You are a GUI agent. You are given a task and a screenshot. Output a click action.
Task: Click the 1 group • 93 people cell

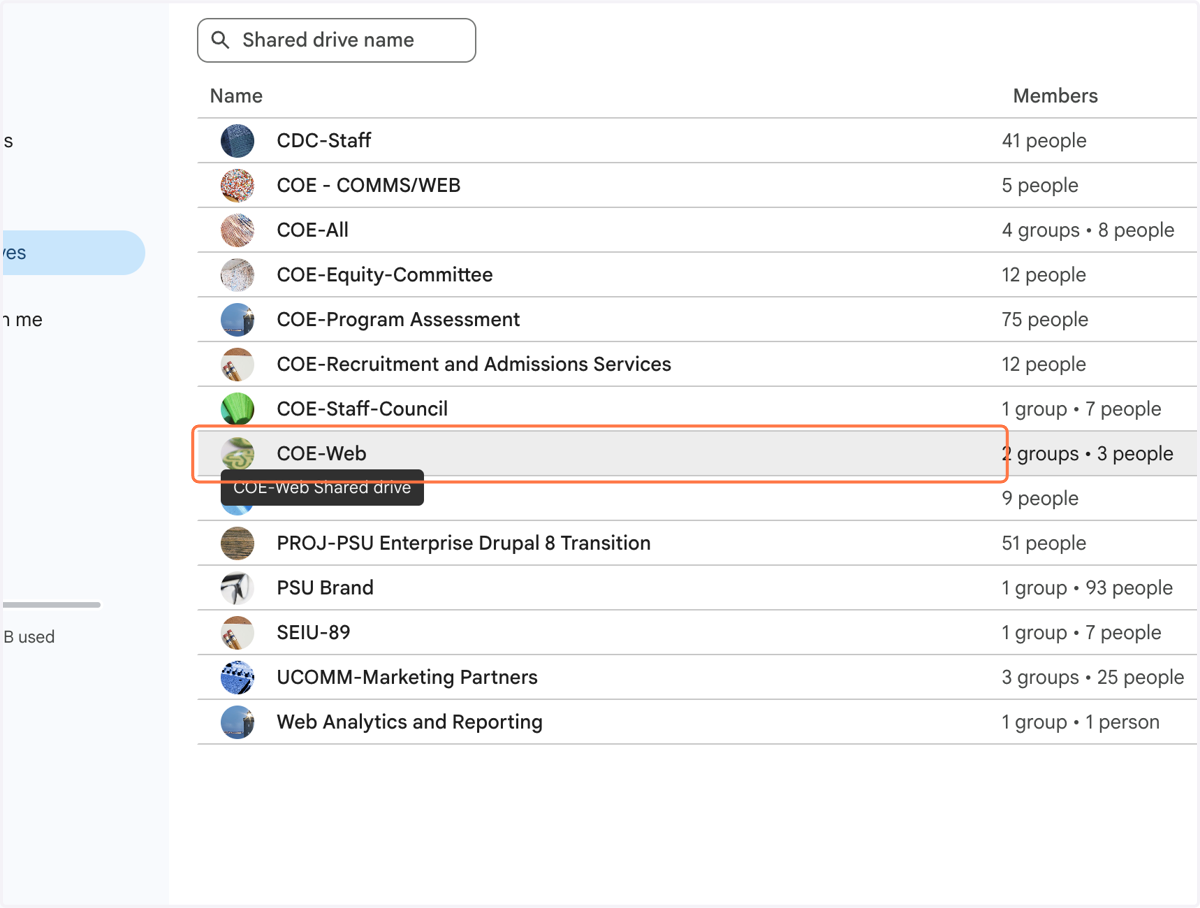tap(1087, 588)
